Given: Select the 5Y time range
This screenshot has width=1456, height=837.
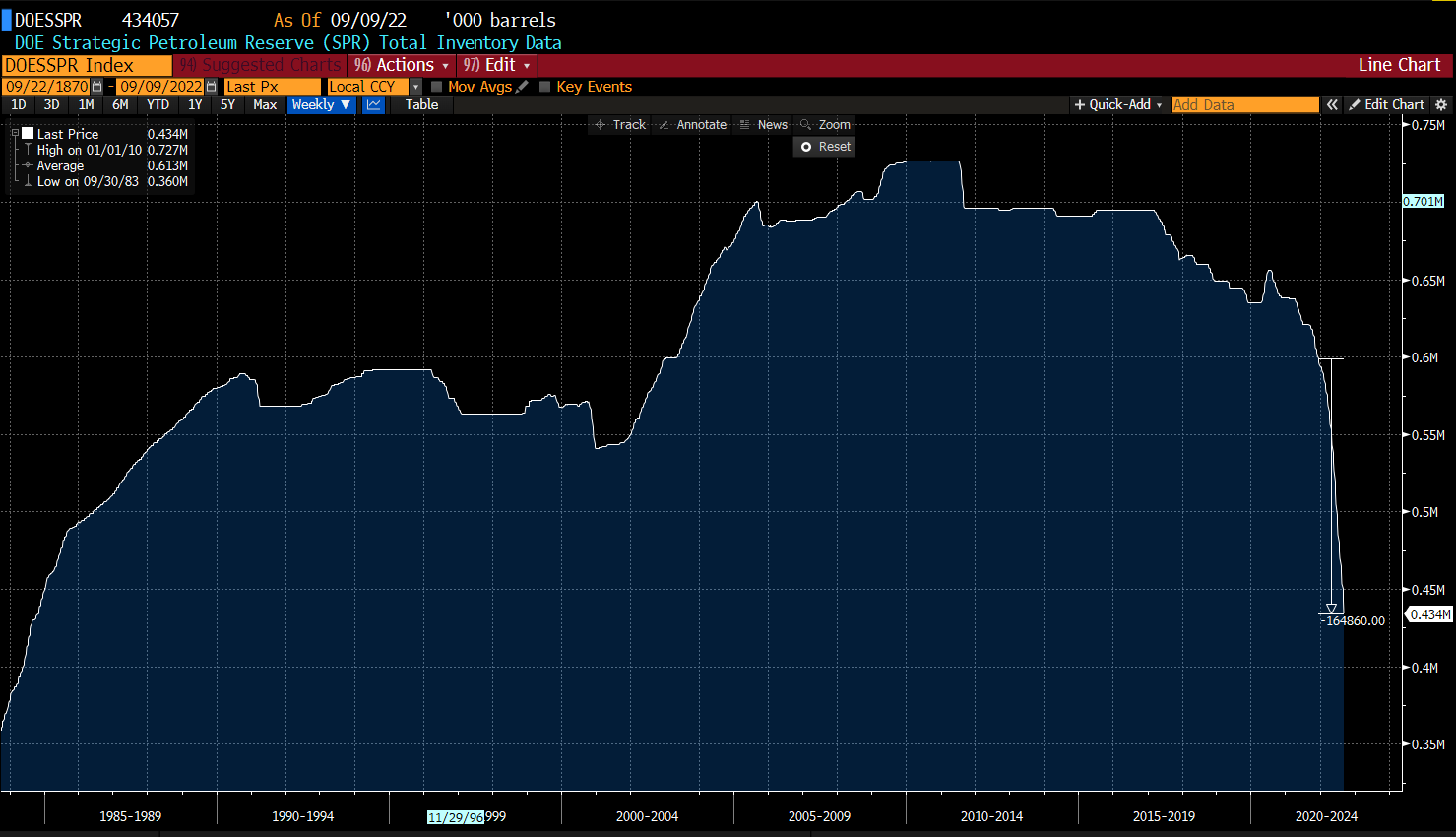Looking at the screenshot, I should 227,105.
